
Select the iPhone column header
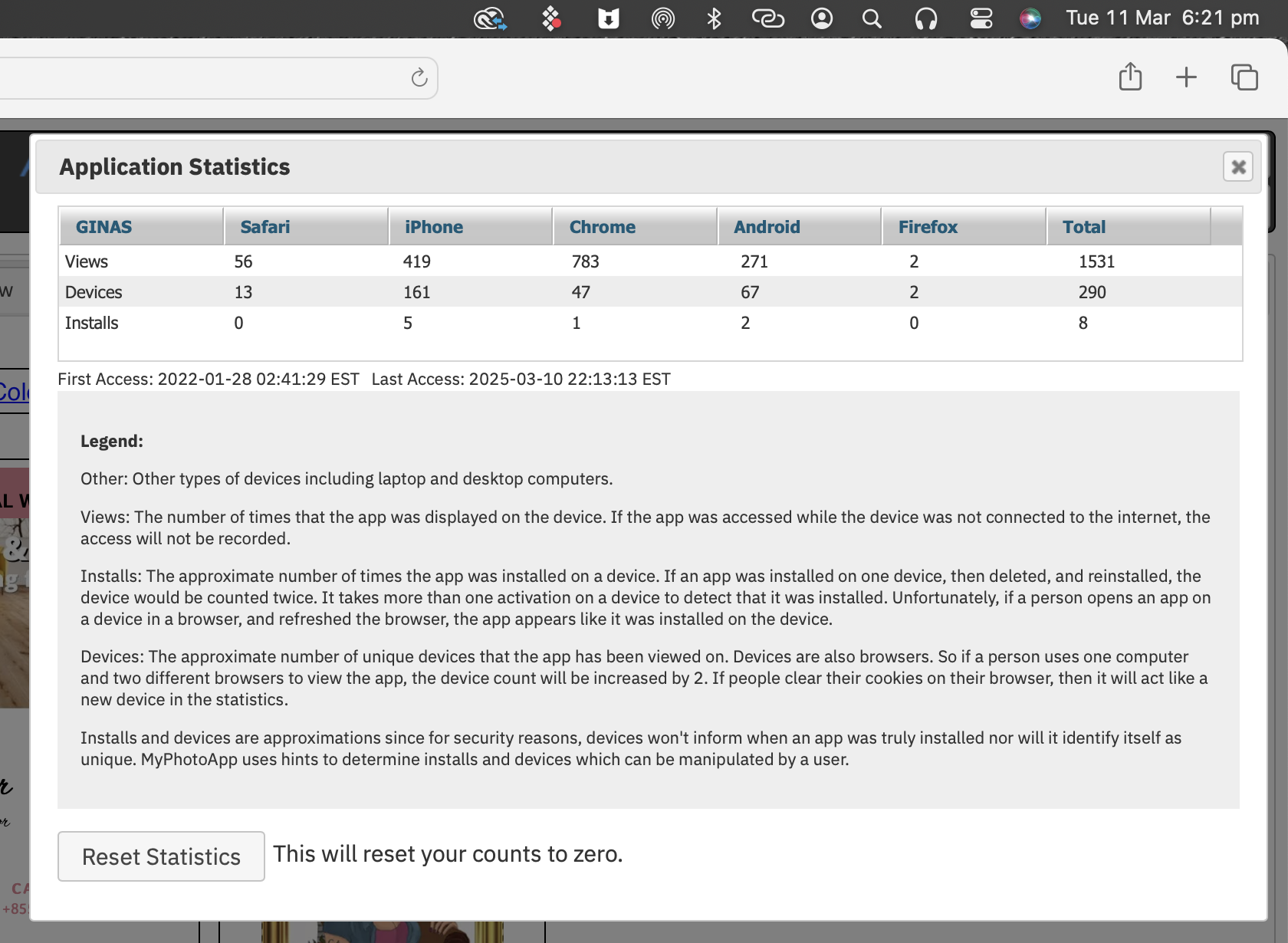point(434,227)
